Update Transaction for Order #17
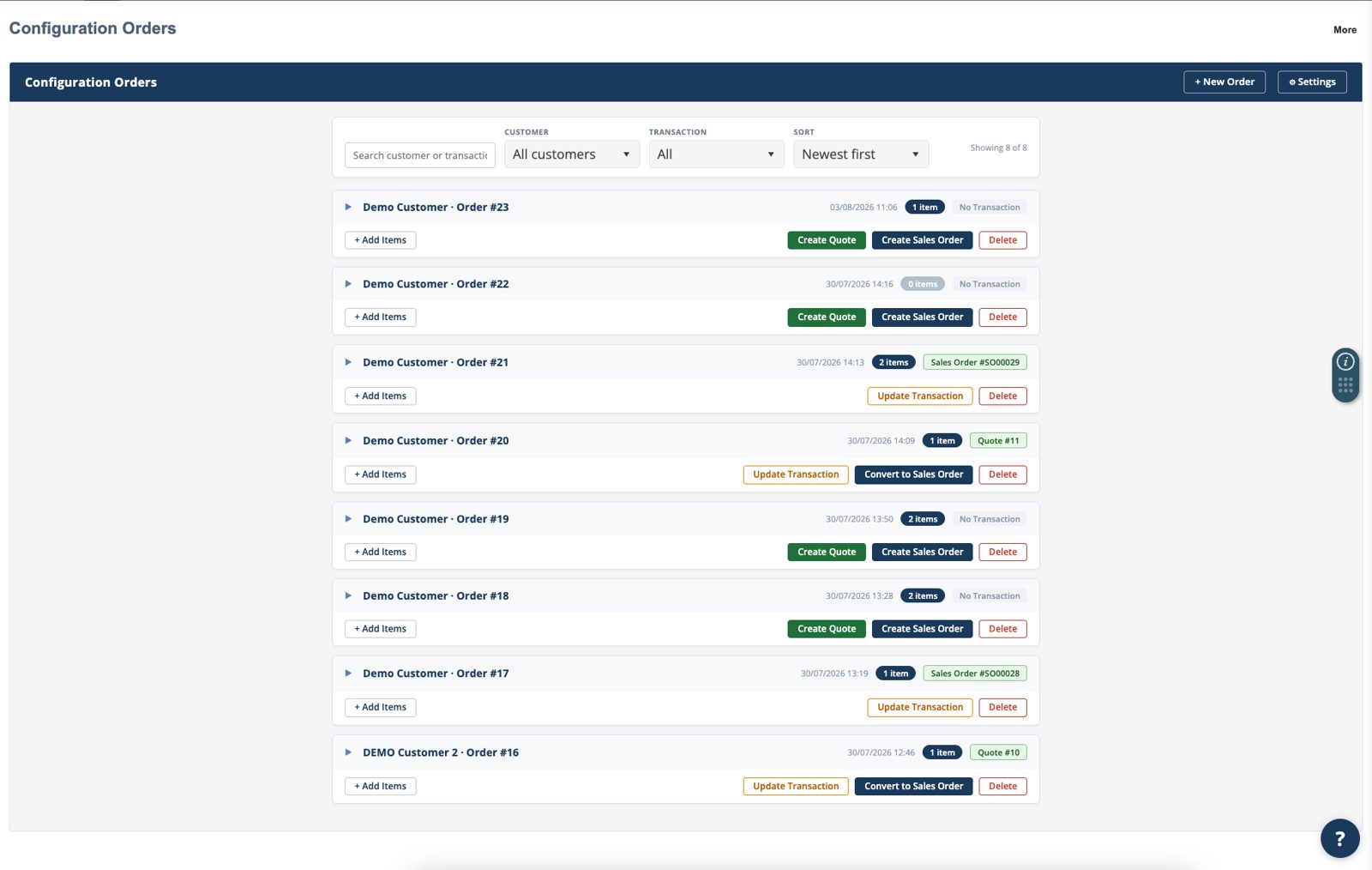This screenshot has width=1372, height=870. pos(920,708)
